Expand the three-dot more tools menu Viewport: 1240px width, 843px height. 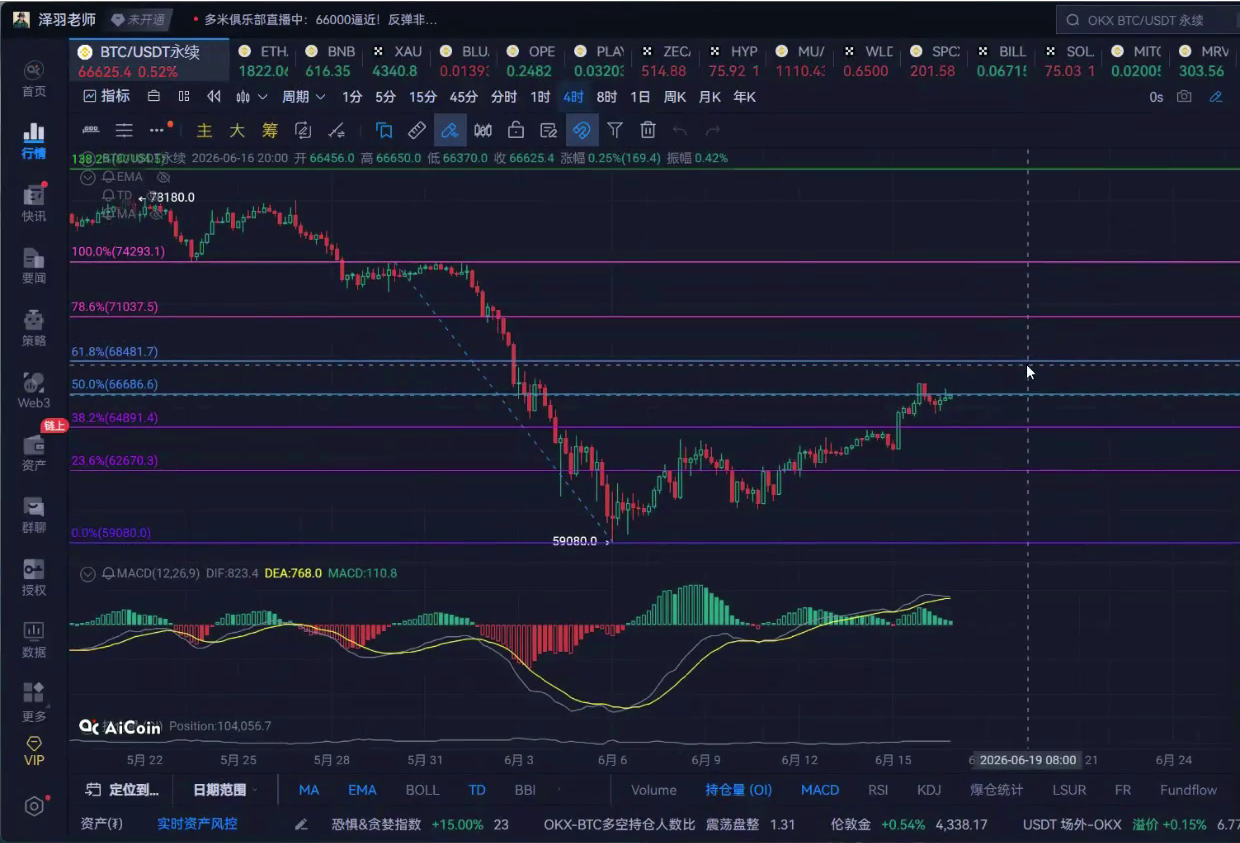(x=156, y=130)
